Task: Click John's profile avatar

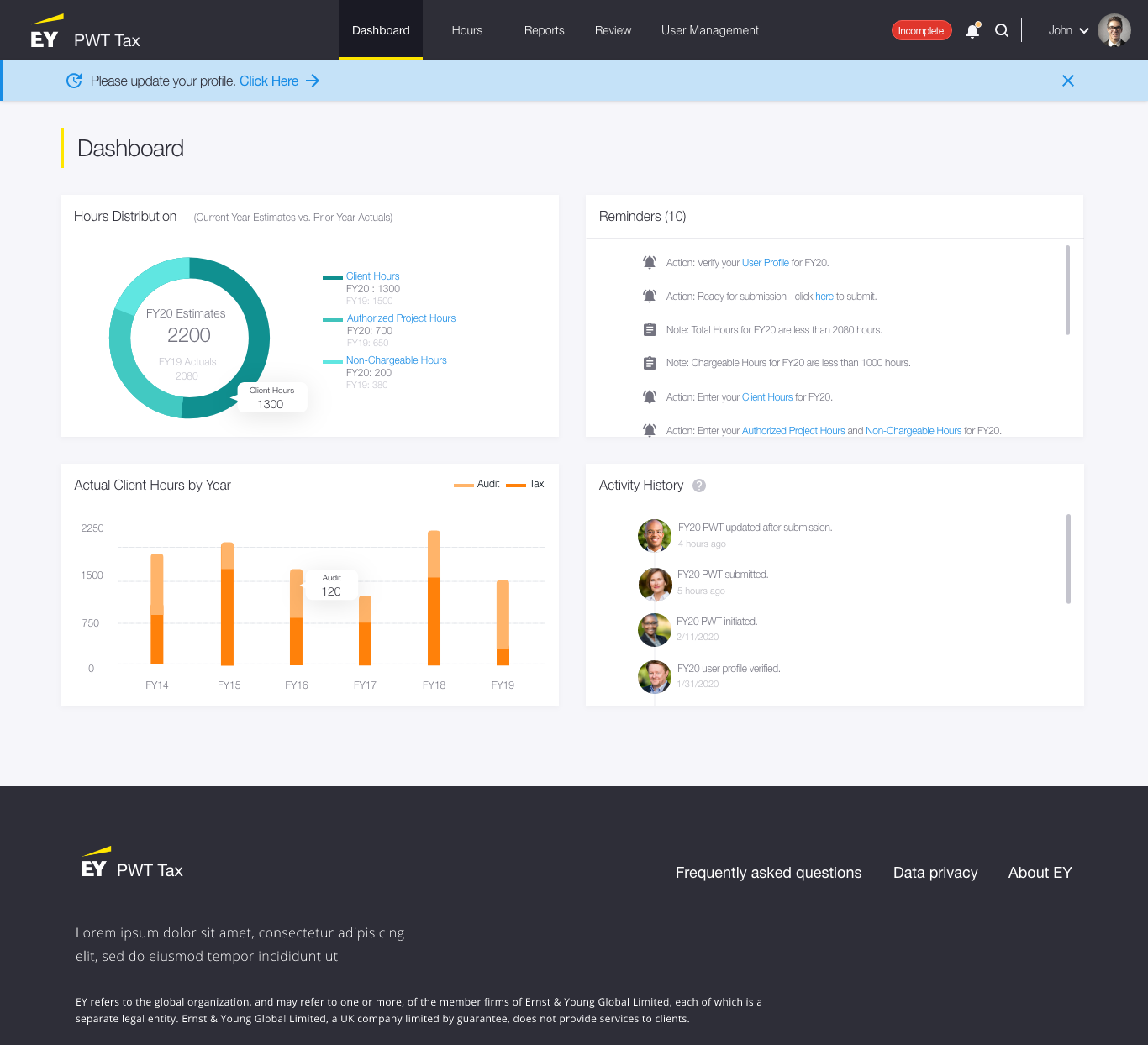Action: coord(1114,30)
